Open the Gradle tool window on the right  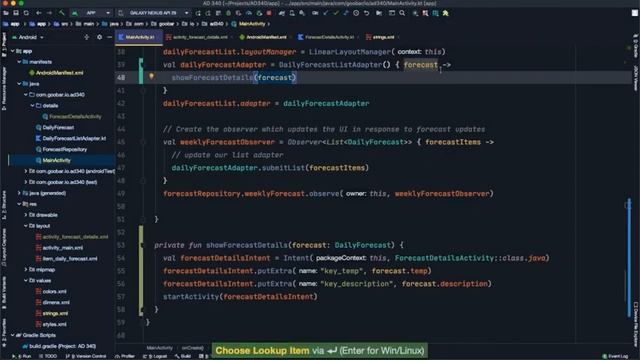click(636, 46)
